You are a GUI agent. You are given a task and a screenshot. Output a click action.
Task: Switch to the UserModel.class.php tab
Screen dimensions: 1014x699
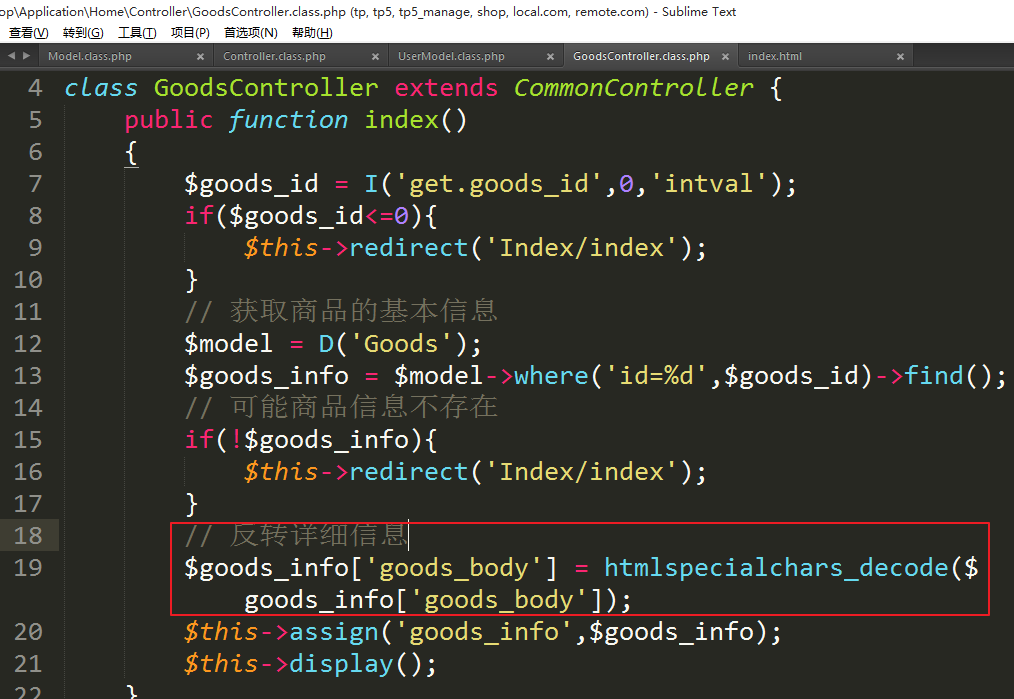click(x=451, y=57)
